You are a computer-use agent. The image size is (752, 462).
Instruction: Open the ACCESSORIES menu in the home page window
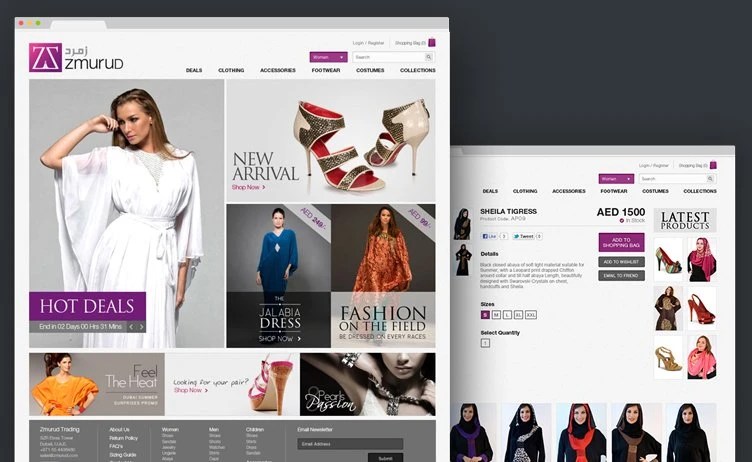click(x=278, y=70)
